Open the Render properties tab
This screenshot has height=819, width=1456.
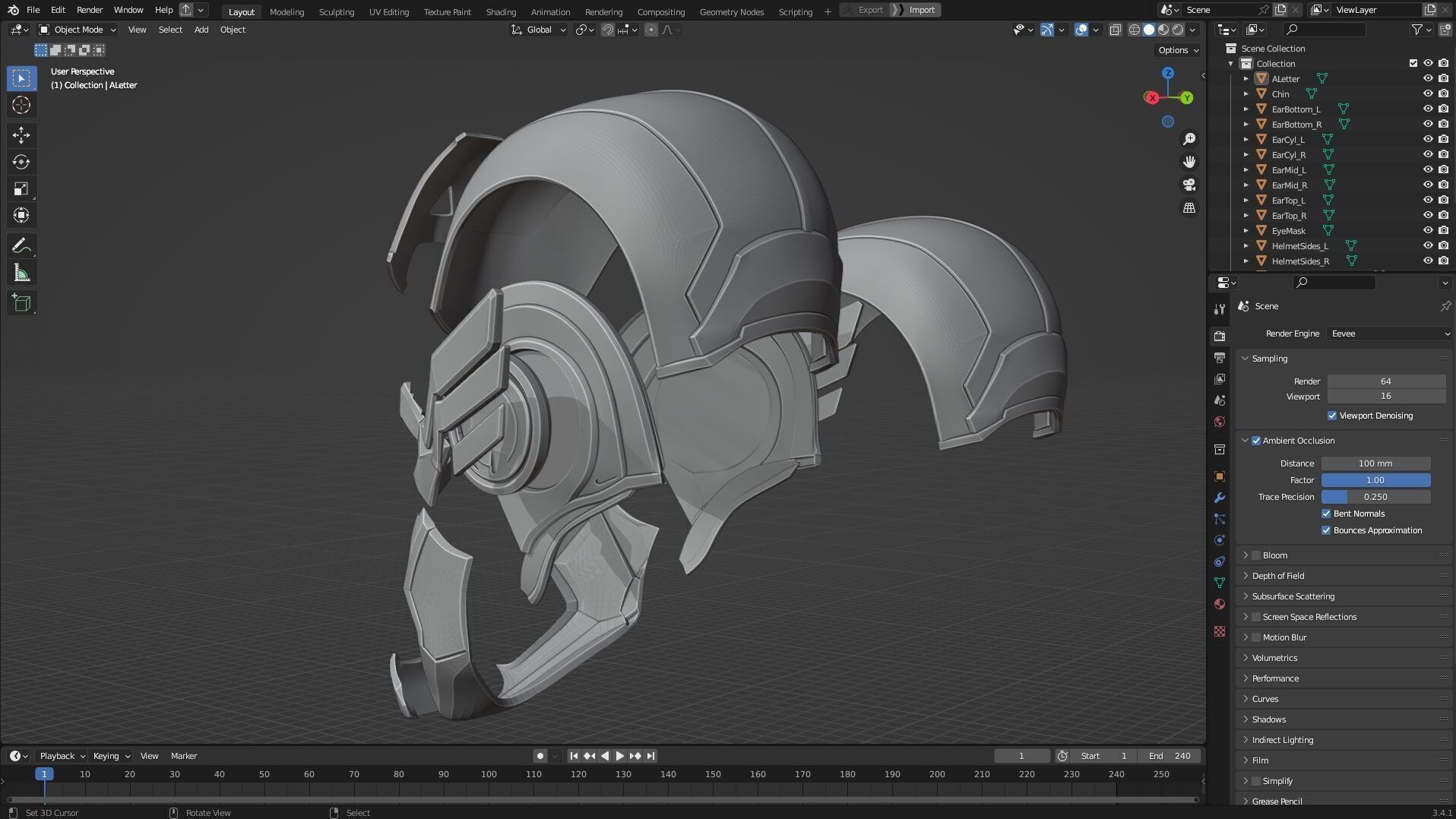1220,336
